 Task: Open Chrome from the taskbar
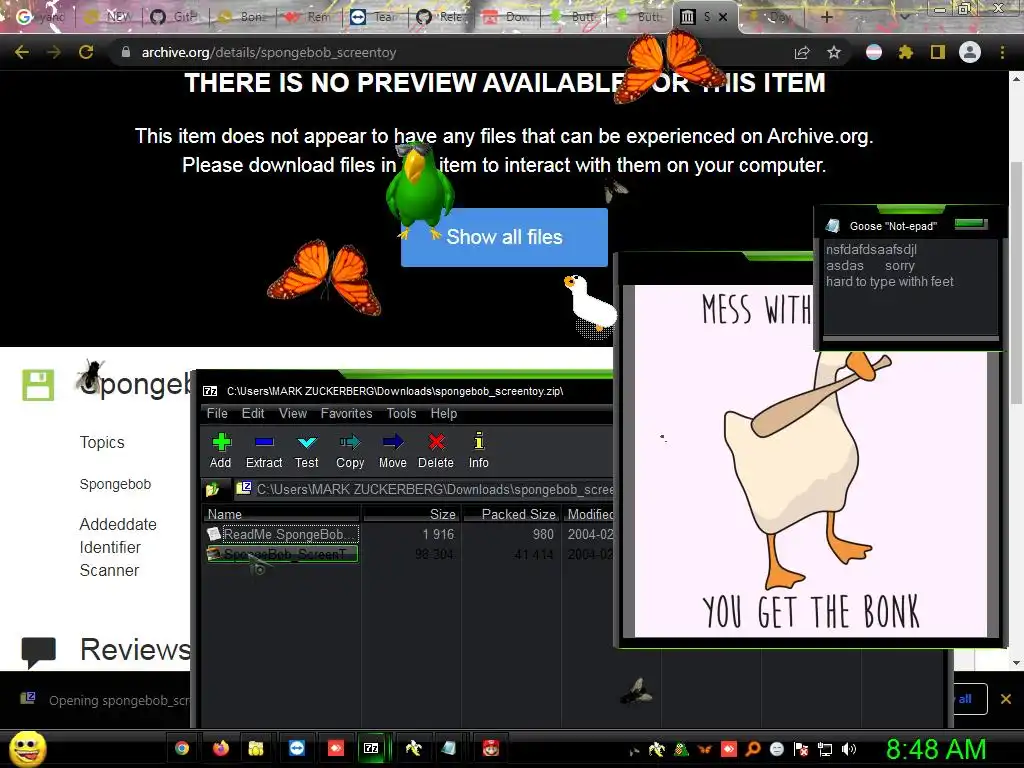182,748
